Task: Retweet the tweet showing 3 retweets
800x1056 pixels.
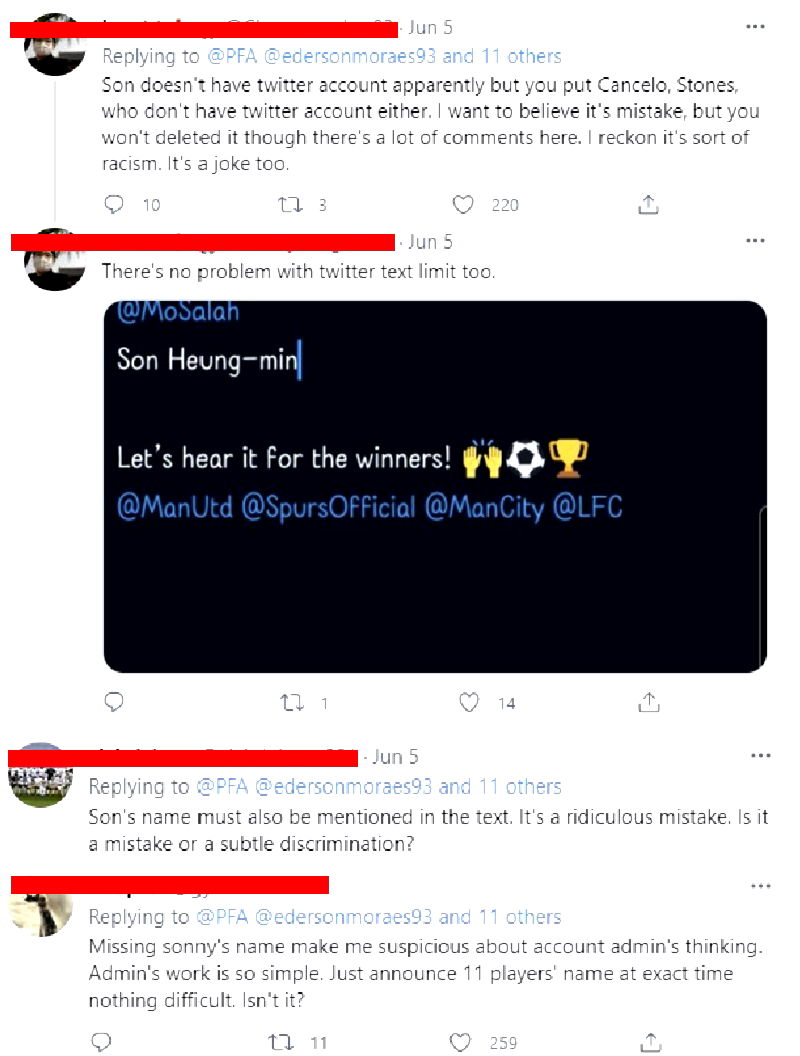Action: pyautogui.click(x=290, y=205)
